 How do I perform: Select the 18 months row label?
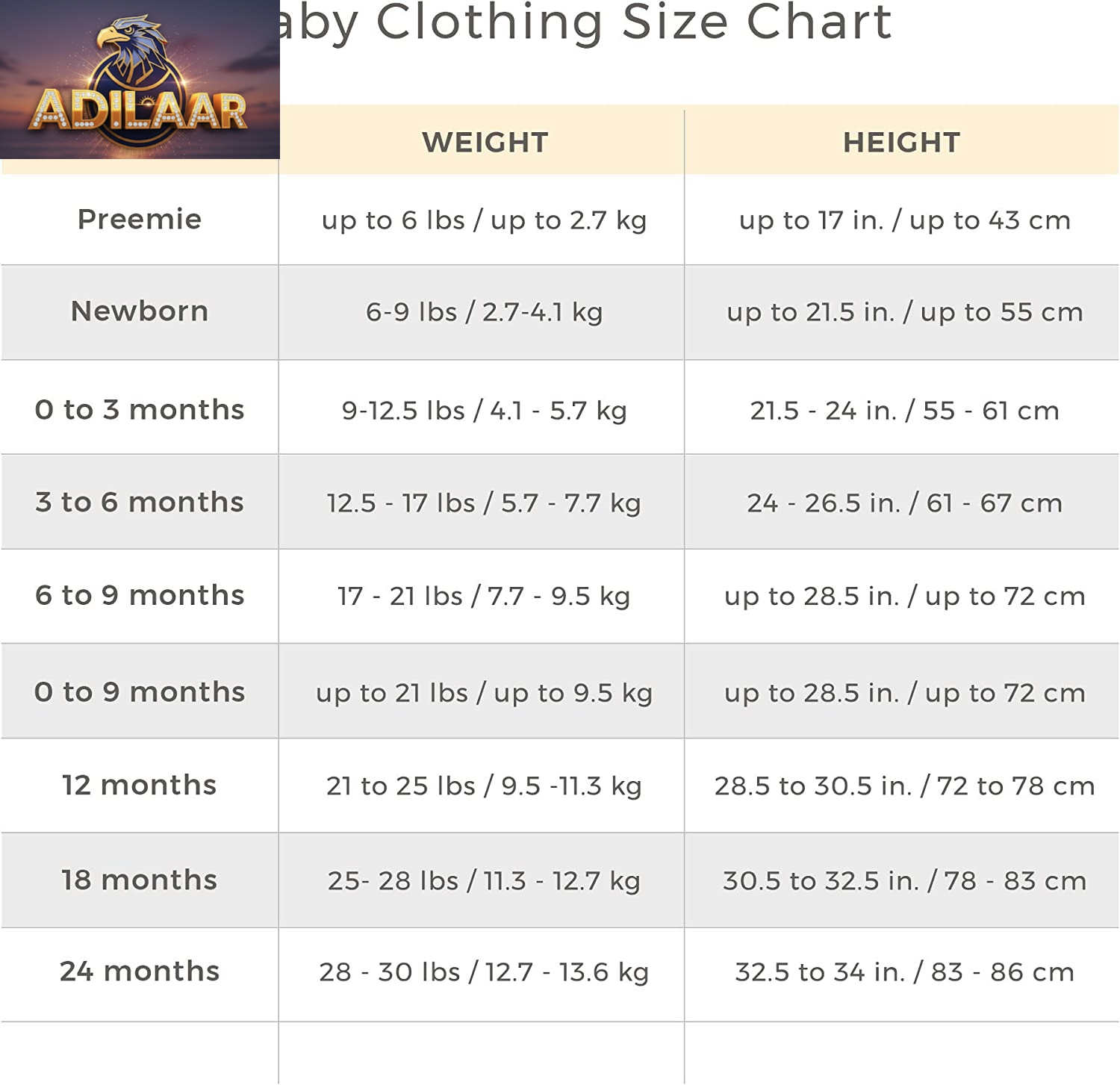(x=140, y=880)
